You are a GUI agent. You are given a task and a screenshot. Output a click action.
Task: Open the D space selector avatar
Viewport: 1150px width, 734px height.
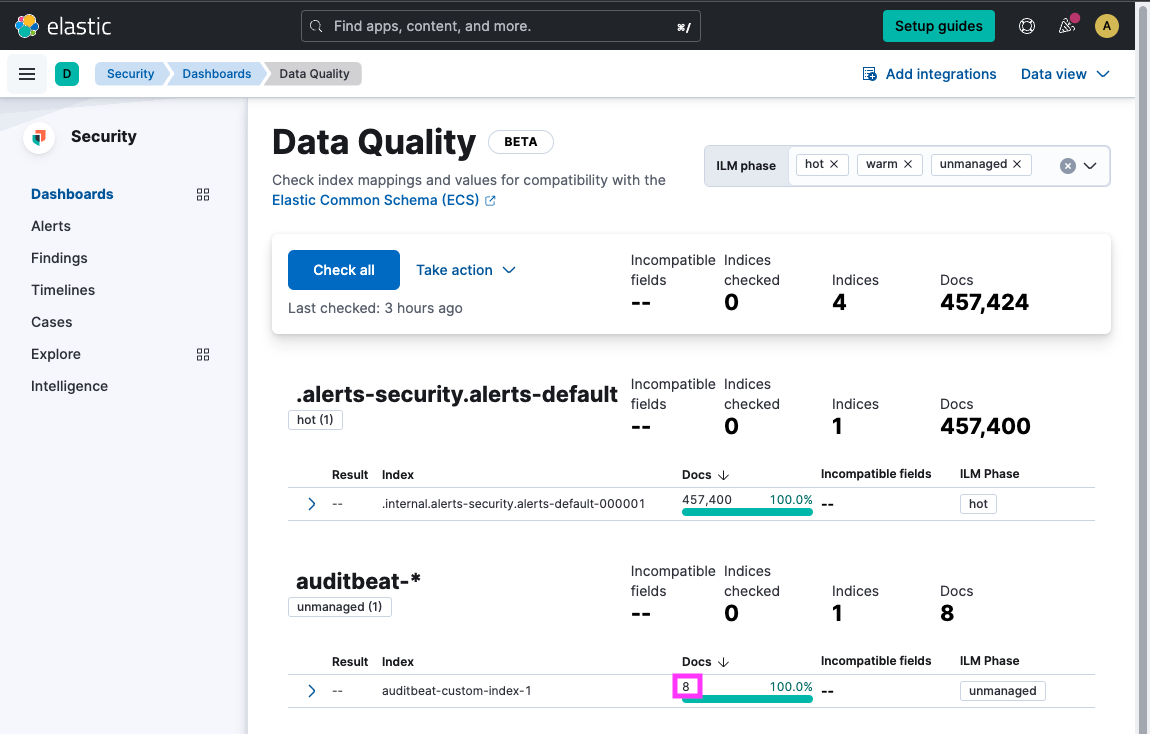point(67,74)
